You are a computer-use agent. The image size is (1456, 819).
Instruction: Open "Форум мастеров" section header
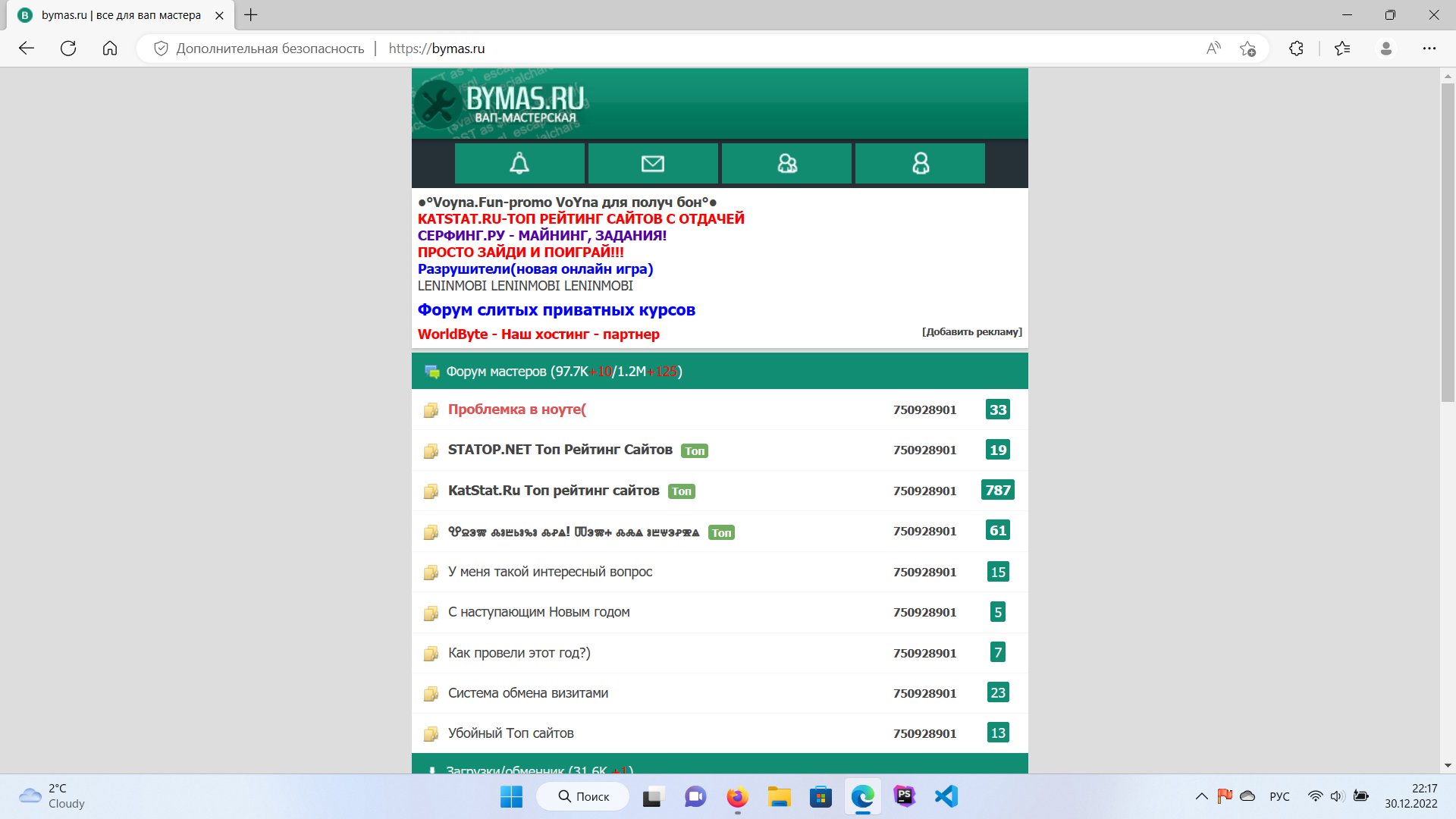coord(495,372)
